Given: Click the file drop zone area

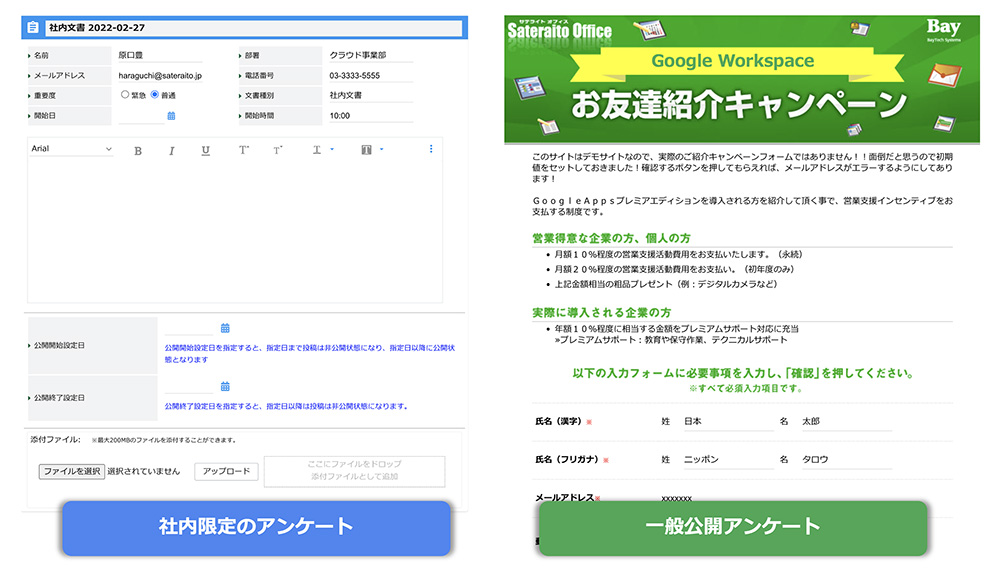Looking at the screenshot, I should point(354,471).
